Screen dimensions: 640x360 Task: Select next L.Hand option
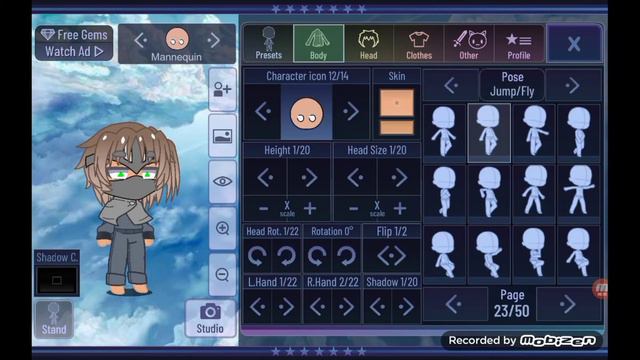click(x=287, y=307)
